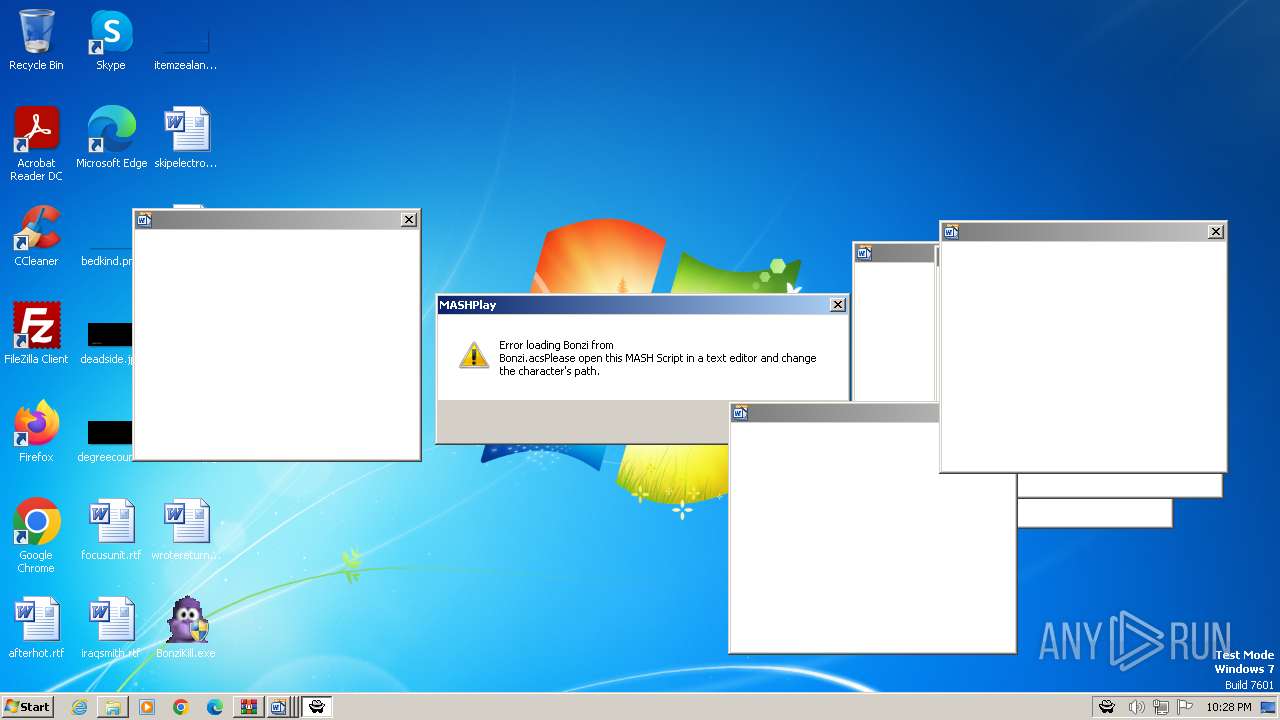The image size is (1280, 720).
Task: Open Google Chrome desktop shortcut
Action: click(36, 535)
